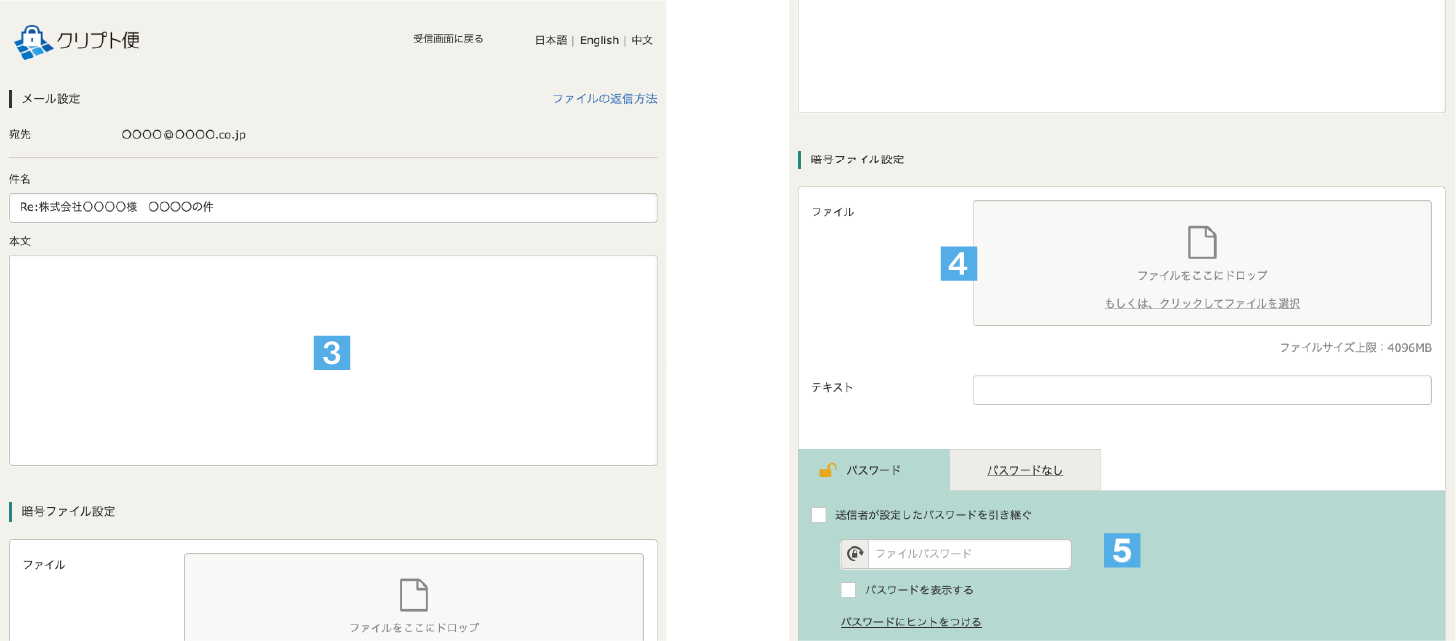The image size is (1456, 641).
Task: Click the orange unlocked padlock icon
Action: [827, 470]
